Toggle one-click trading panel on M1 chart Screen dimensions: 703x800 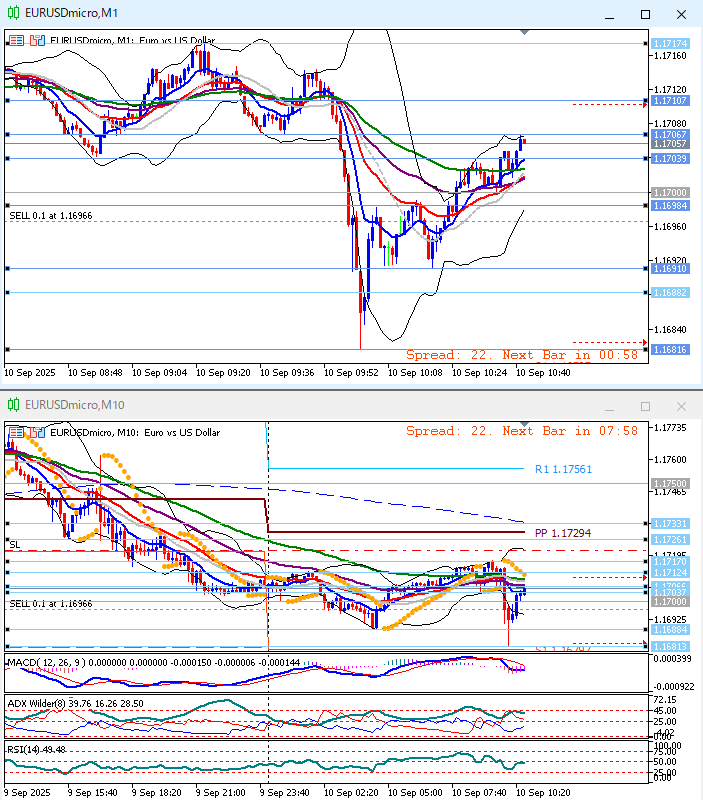pyautogui.click(x=17, y=41)
